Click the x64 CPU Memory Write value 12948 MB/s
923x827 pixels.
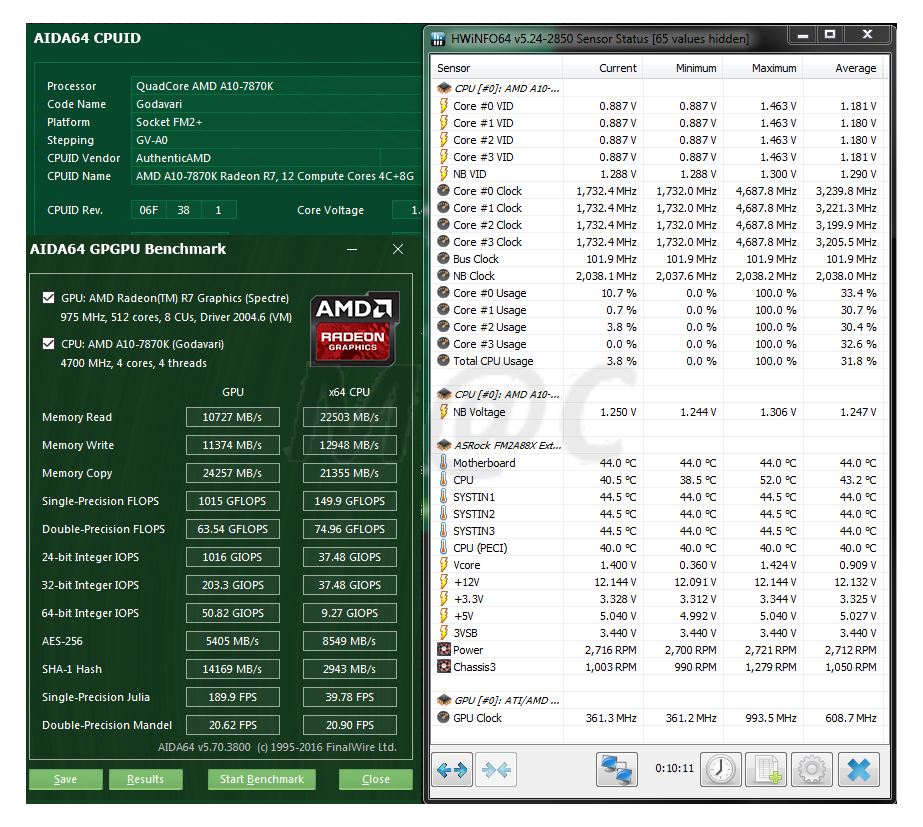[350, 445]
